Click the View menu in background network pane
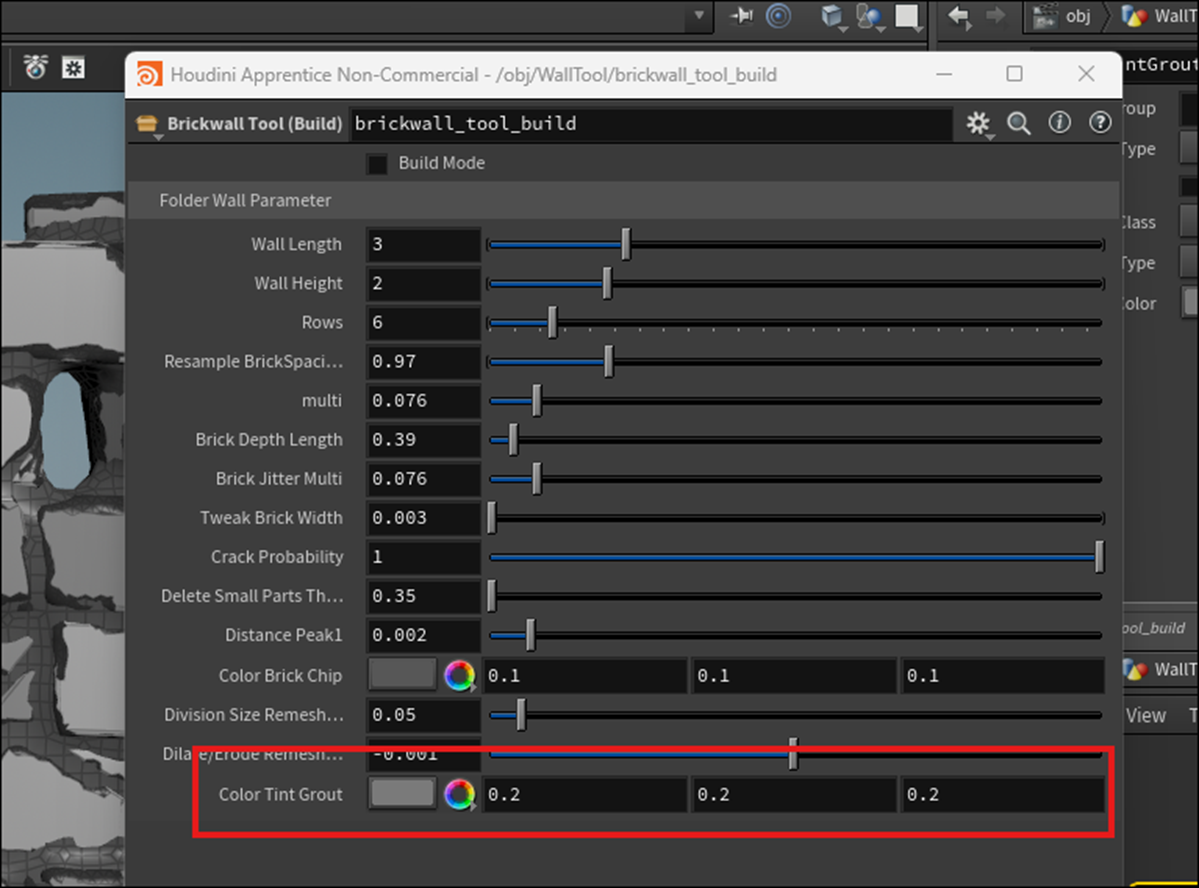This screenshot has height=888, width=1199. coord(1145,715)
